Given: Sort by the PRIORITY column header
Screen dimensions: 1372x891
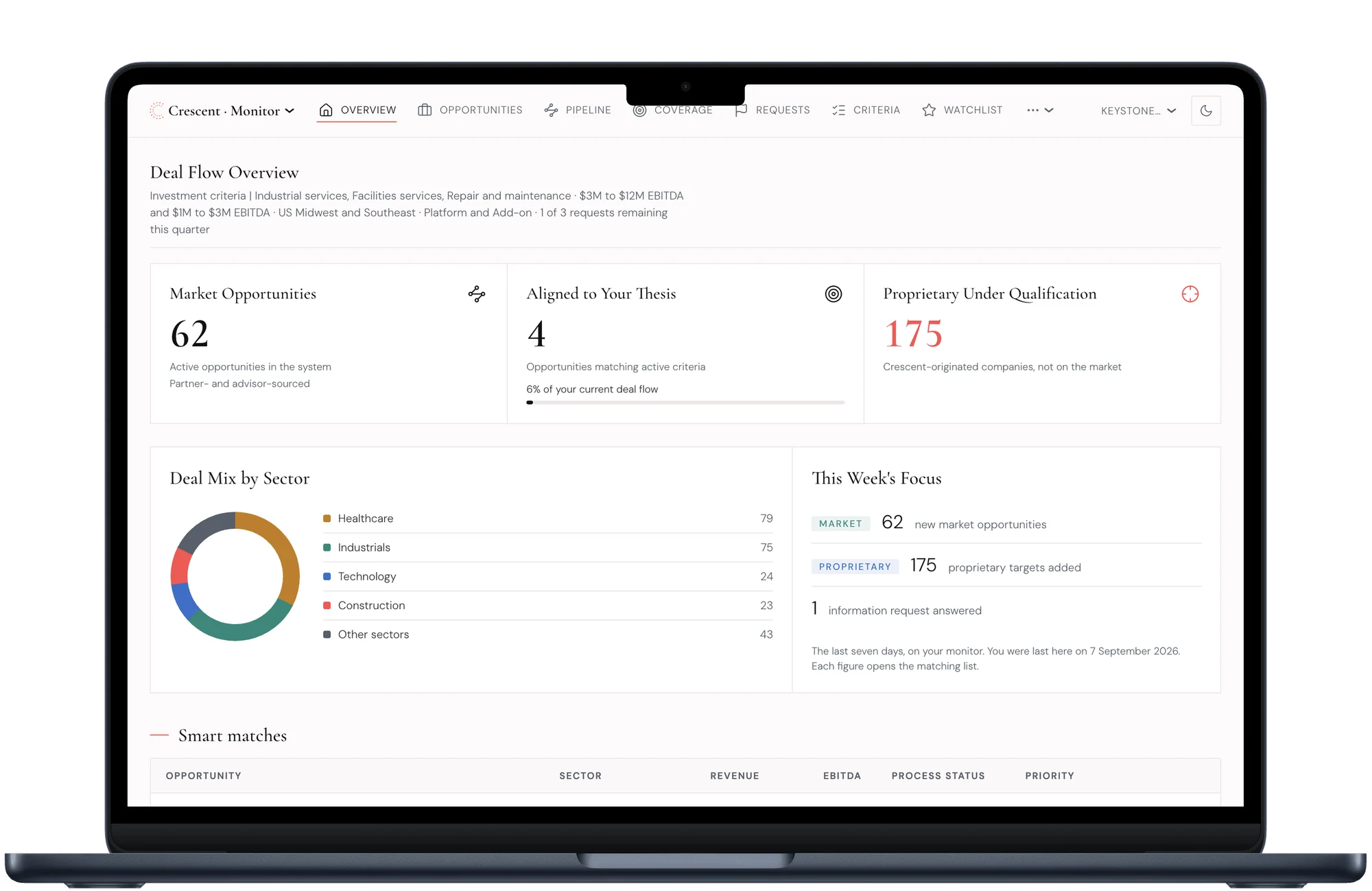Looking at the screenshot, I should [x=1050, y=776].
